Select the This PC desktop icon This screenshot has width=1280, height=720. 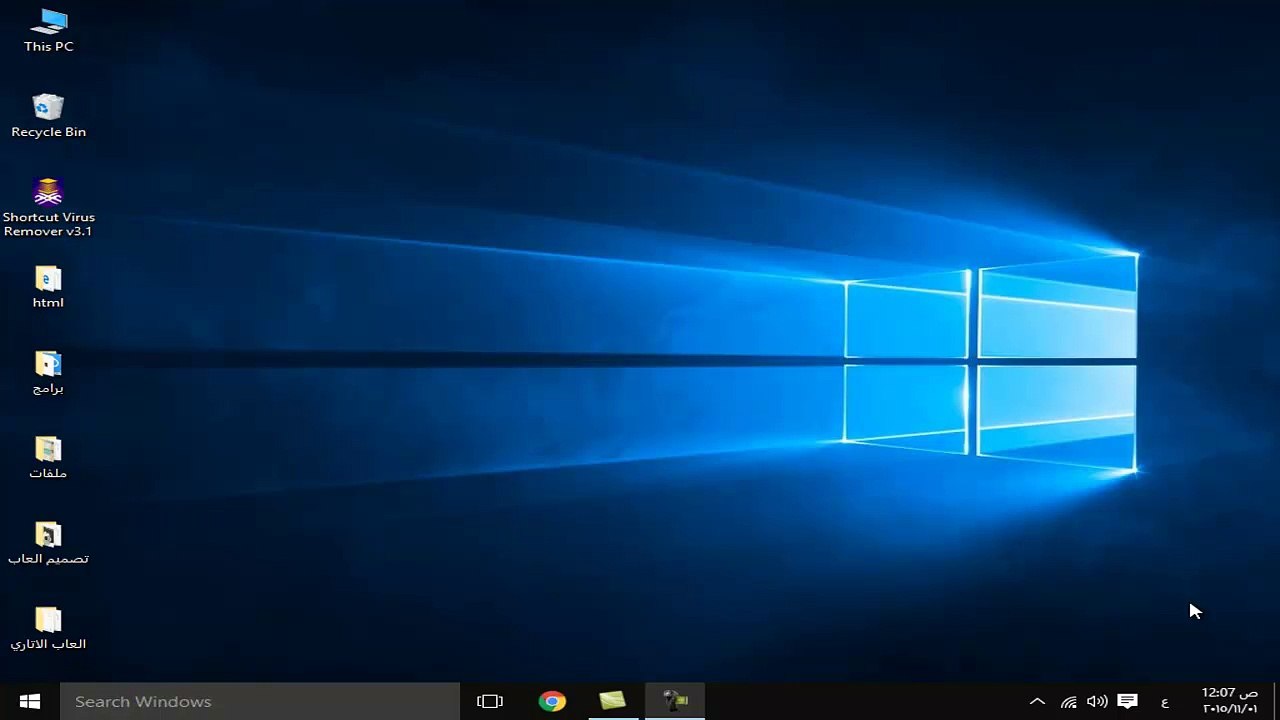pos(48,30)
